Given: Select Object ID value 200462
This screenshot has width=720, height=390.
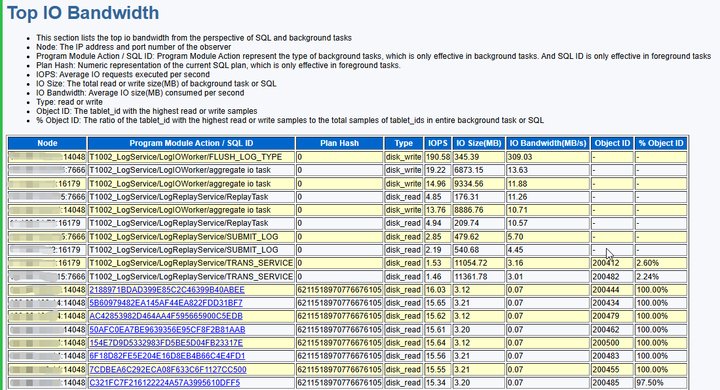Looking at the screenshot, I should [x=606, y=330].
